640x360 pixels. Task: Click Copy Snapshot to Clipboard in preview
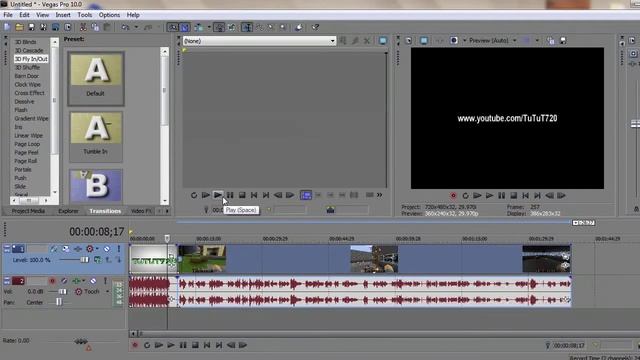(x=551, y=40)
